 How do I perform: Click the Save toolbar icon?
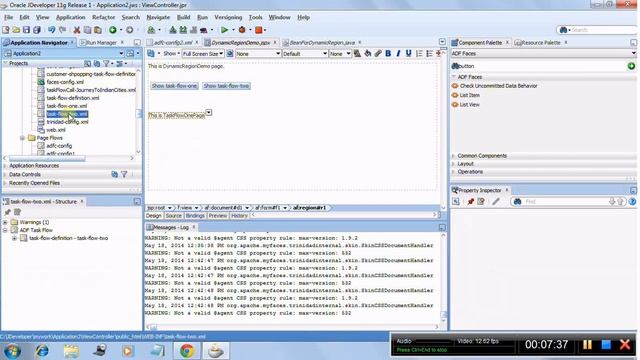pos(26,30)
